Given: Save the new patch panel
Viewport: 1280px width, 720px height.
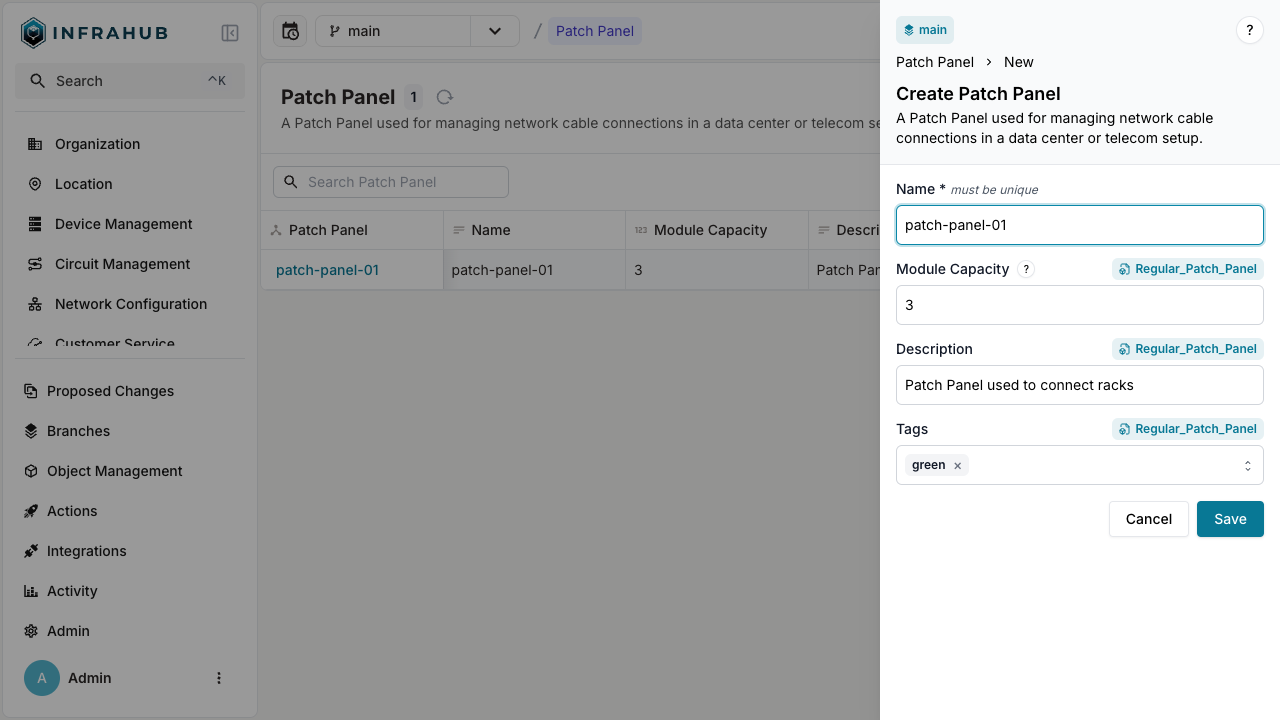Looking at the screenshot, I should [1229, 519].
